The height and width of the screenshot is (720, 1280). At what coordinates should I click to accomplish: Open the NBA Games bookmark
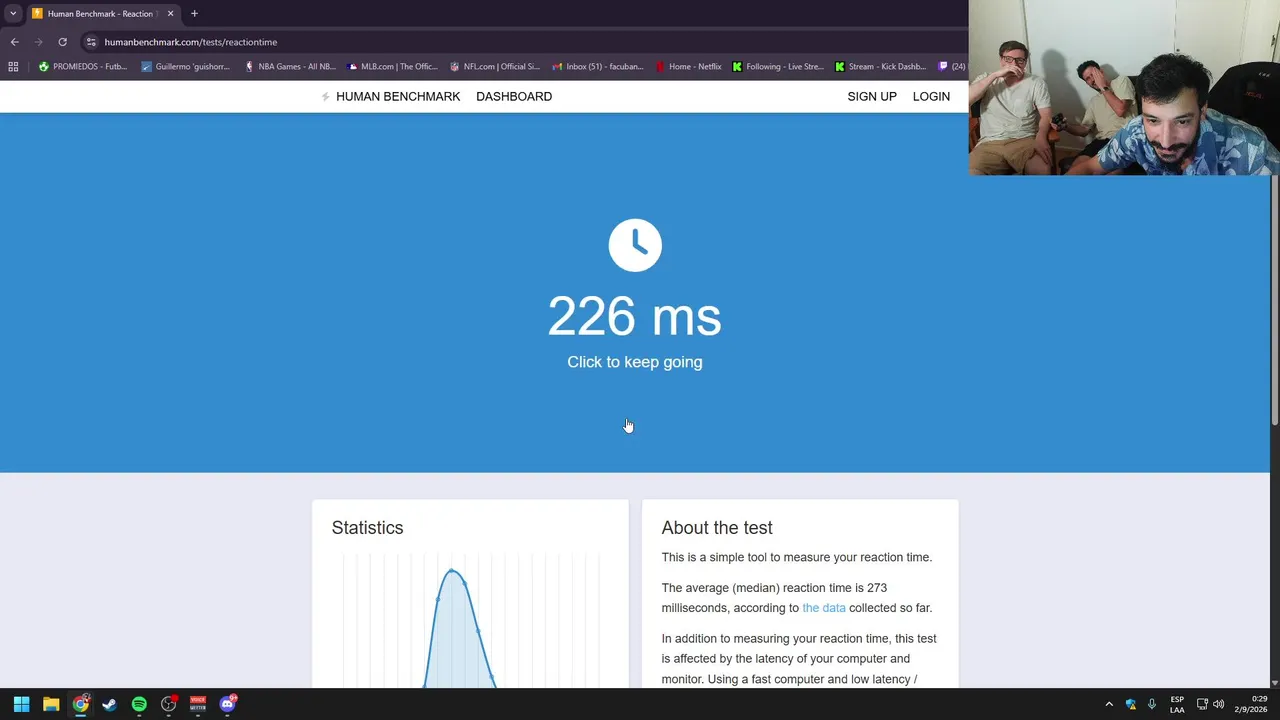click(290, 67)
